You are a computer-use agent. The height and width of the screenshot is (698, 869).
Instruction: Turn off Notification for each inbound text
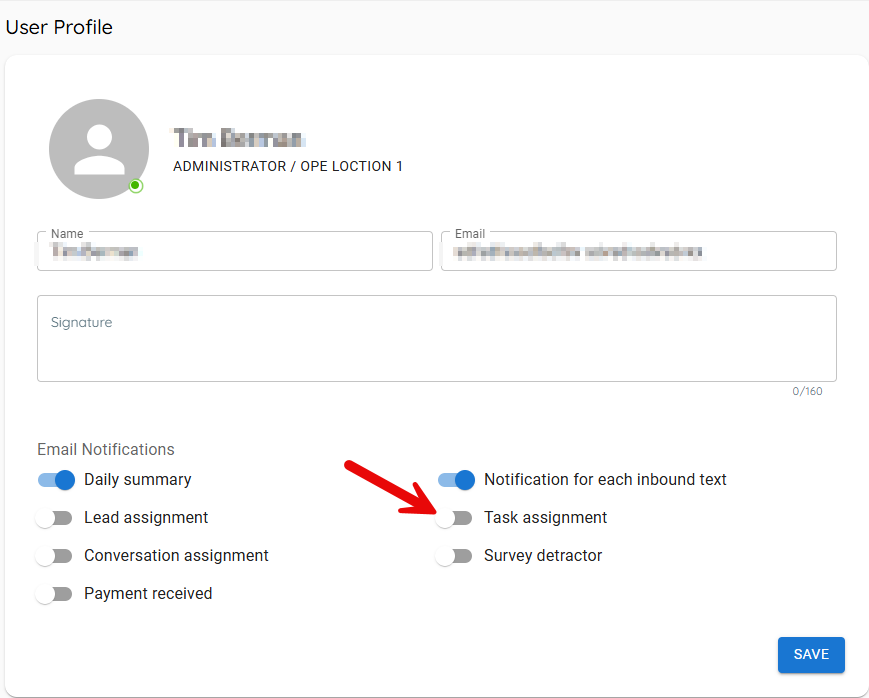pyautogui.click(x=456, y=480)
